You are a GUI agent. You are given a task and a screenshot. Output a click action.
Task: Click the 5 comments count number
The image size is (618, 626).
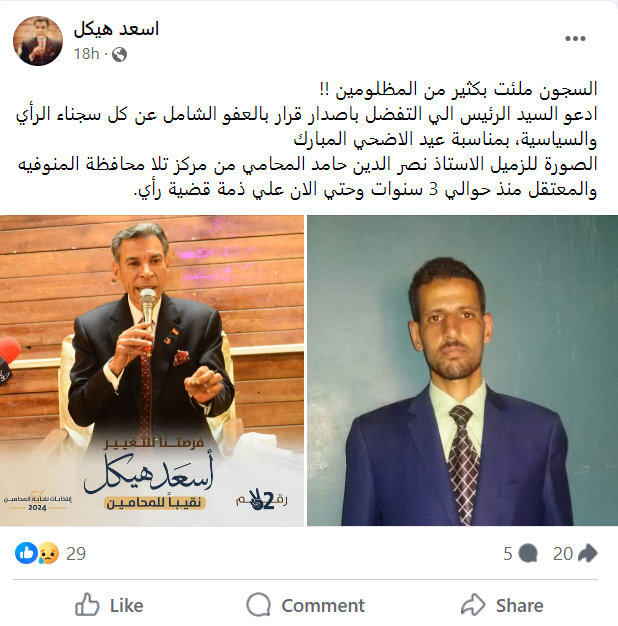(x=508, y=554)
